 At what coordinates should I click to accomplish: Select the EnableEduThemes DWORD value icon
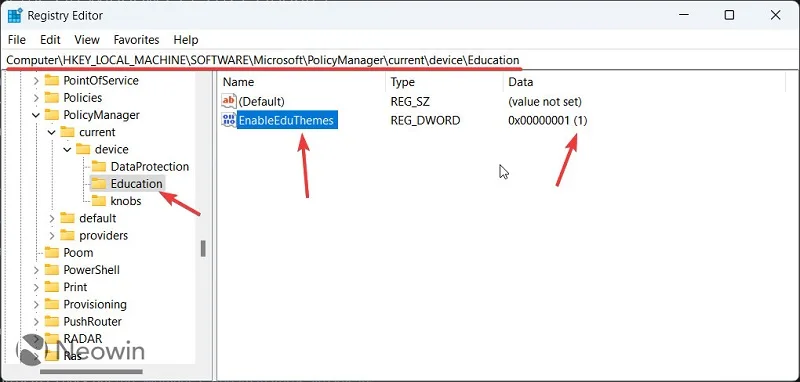pos(229,120)
